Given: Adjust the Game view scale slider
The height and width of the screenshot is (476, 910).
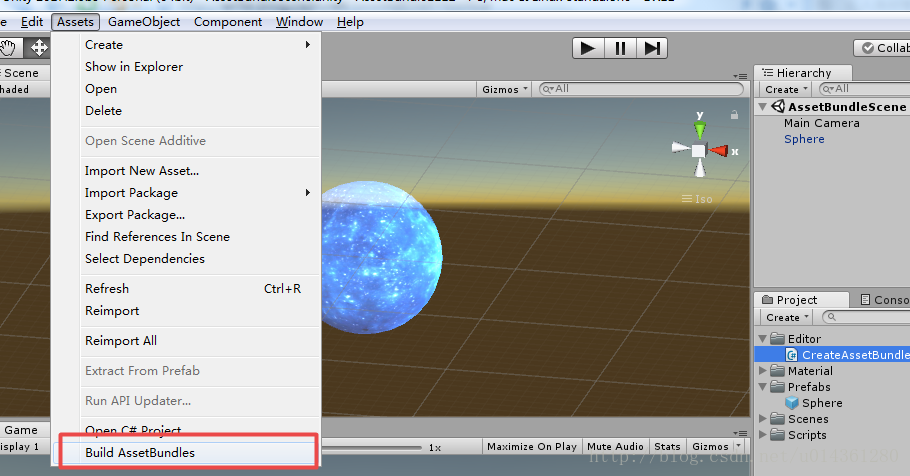Looking at the screenshot, I should (371, 447).
